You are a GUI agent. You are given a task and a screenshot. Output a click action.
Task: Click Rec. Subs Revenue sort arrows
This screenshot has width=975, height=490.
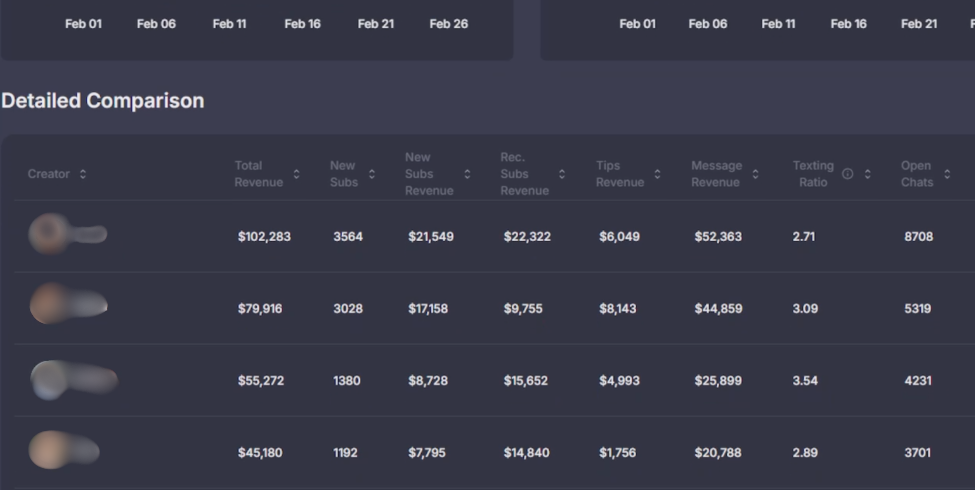[562, 174]
